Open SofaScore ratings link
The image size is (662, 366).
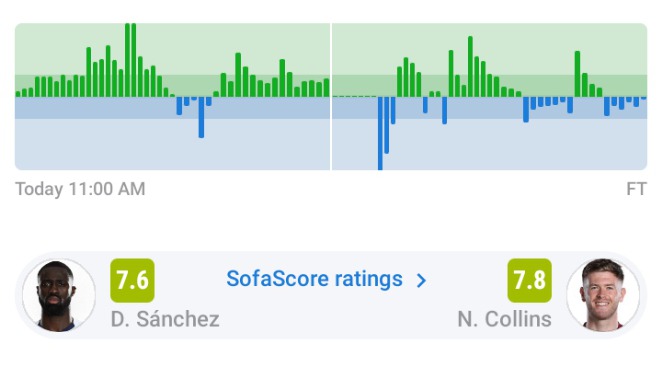(x=314, y=279)
